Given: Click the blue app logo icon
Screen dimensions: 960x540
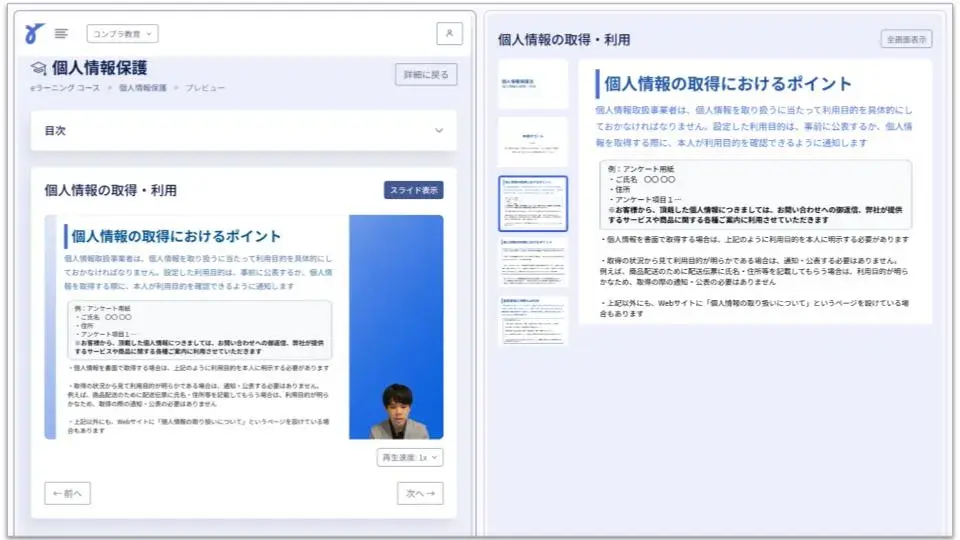Looking at the screenshot, I should tap(34, 33).
